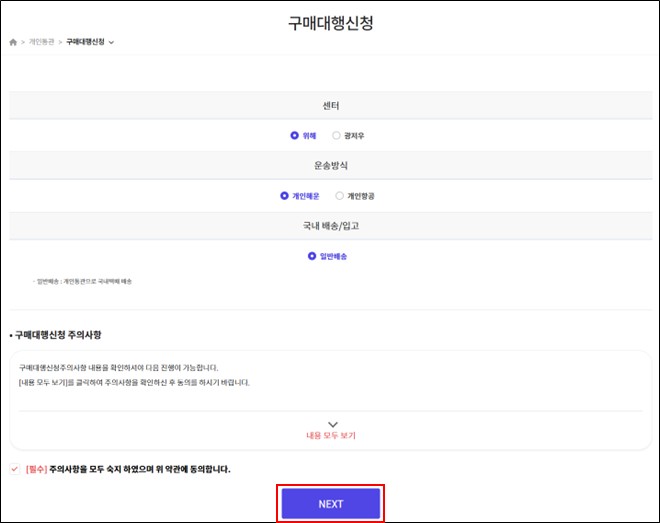The width and height of the screenshot is (660, 523).
Task: Click the 운송방식 section header
Action: [x=330, y=166]
